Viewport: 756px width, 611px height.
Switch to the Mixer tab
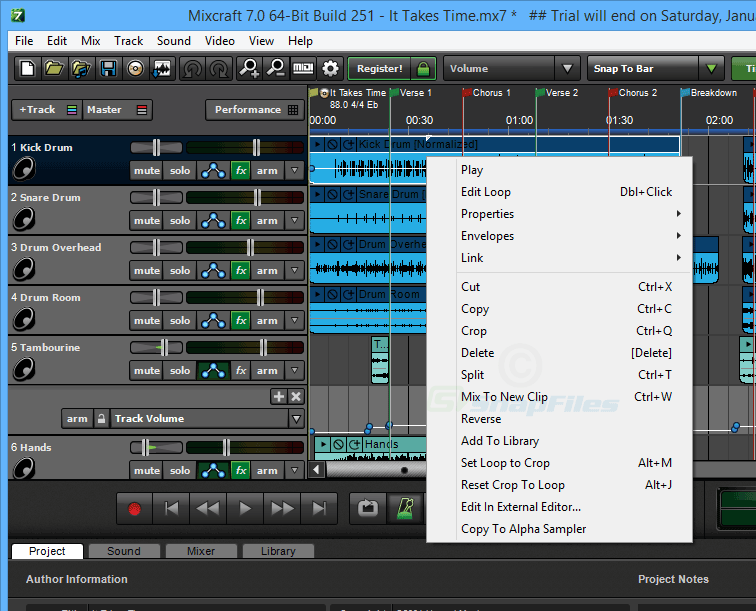click(x=201, y=551)
